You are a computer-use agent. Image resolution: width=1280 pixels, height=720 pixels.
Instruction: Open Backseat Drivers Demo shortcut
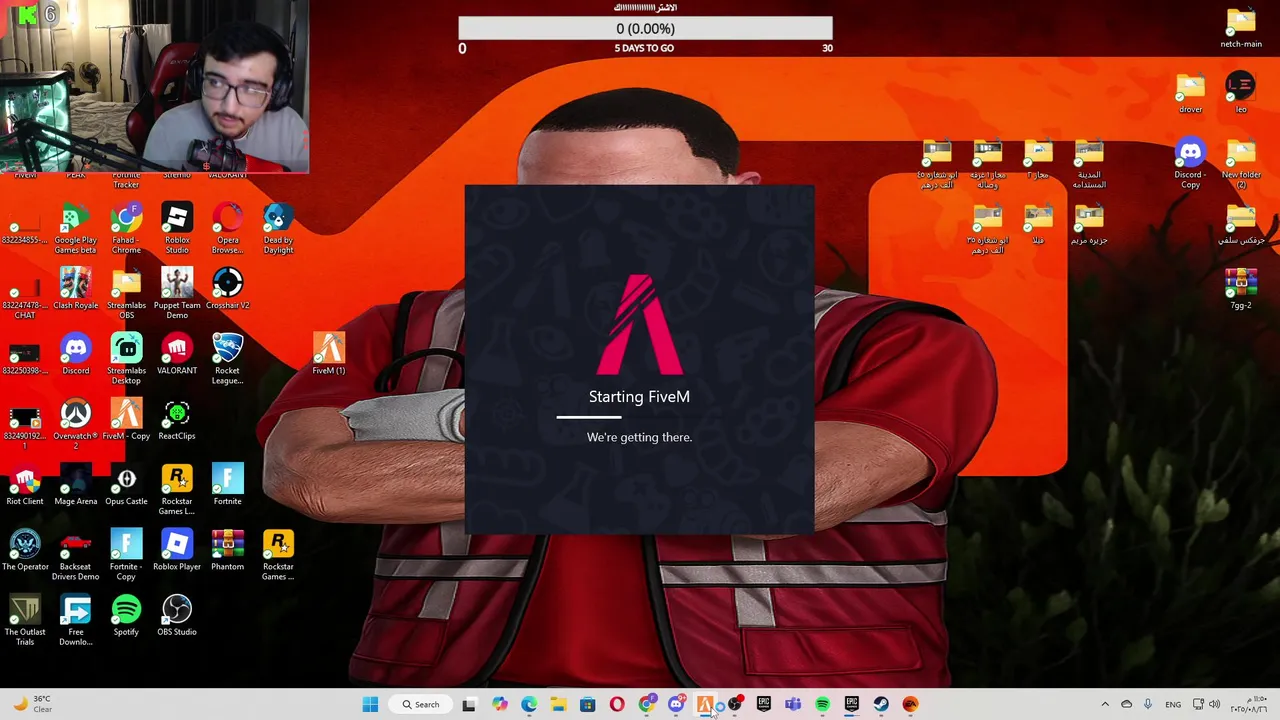[75, 555]
